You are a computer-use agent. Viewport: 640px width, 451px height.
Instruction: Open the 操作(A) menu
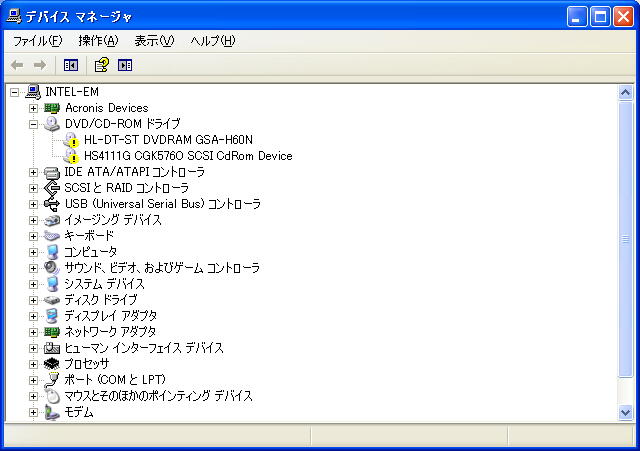coord(98,41)
